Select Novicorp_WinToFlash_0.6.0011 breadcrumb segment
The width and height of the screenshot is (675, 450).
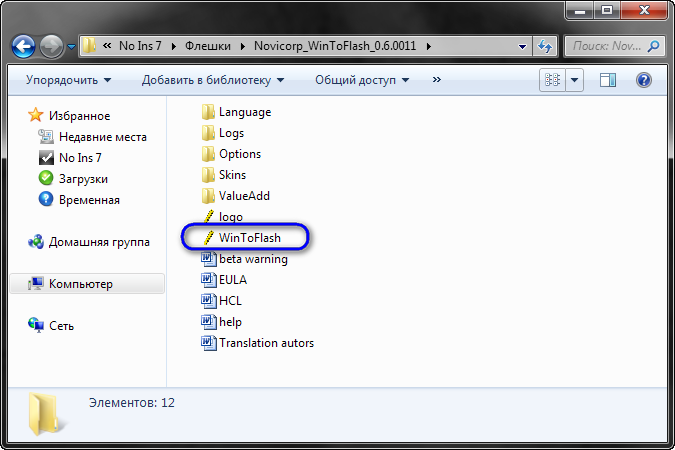[x=335, y=46]
